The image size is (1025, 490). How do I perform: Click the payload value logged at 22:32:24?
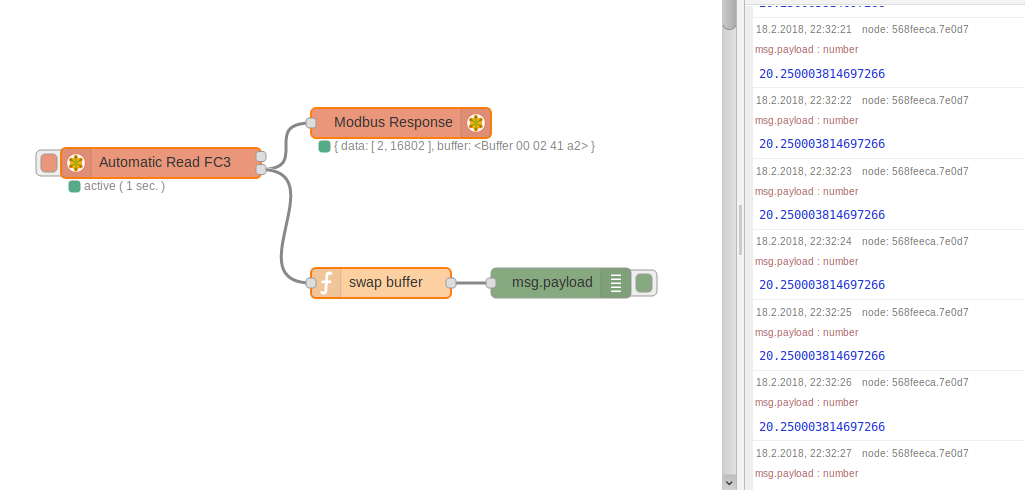click(x=822, y=285)
